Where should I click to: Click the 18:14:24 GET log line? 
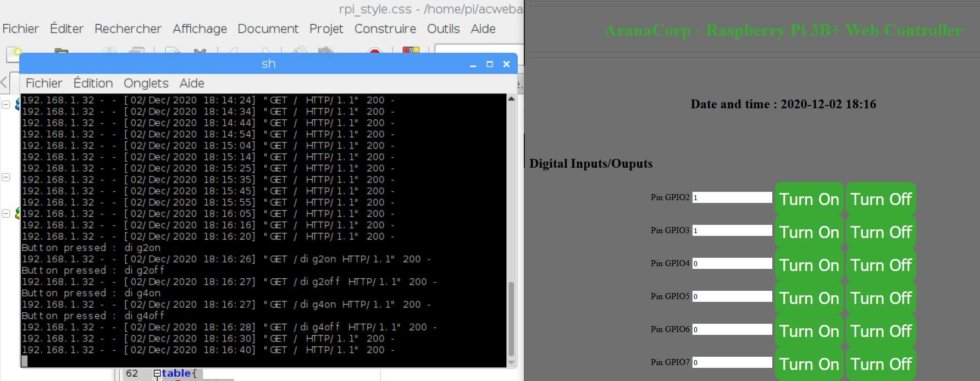tap(208, 100)
